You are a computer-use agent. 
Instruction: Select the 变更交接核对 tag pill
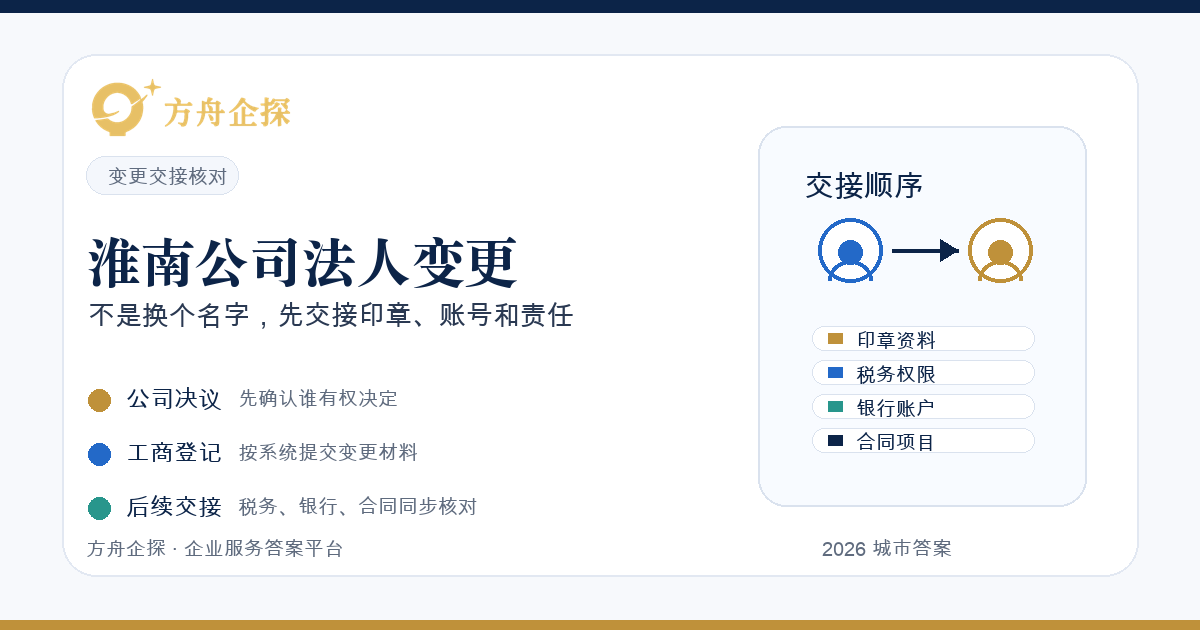point(162,176)
